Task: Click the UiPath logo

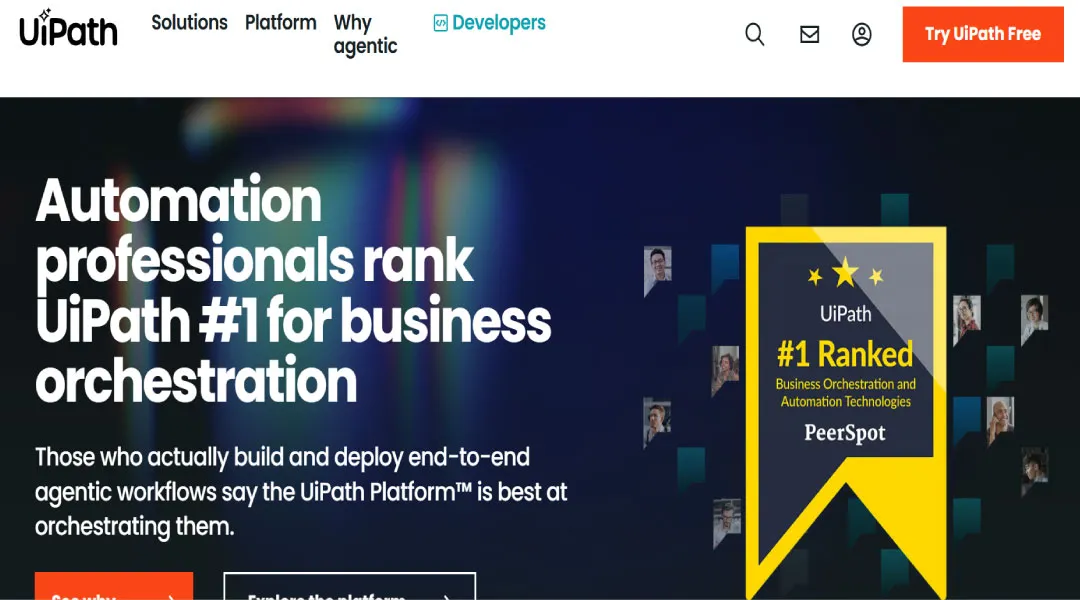Action: click(x=68, y=29)
